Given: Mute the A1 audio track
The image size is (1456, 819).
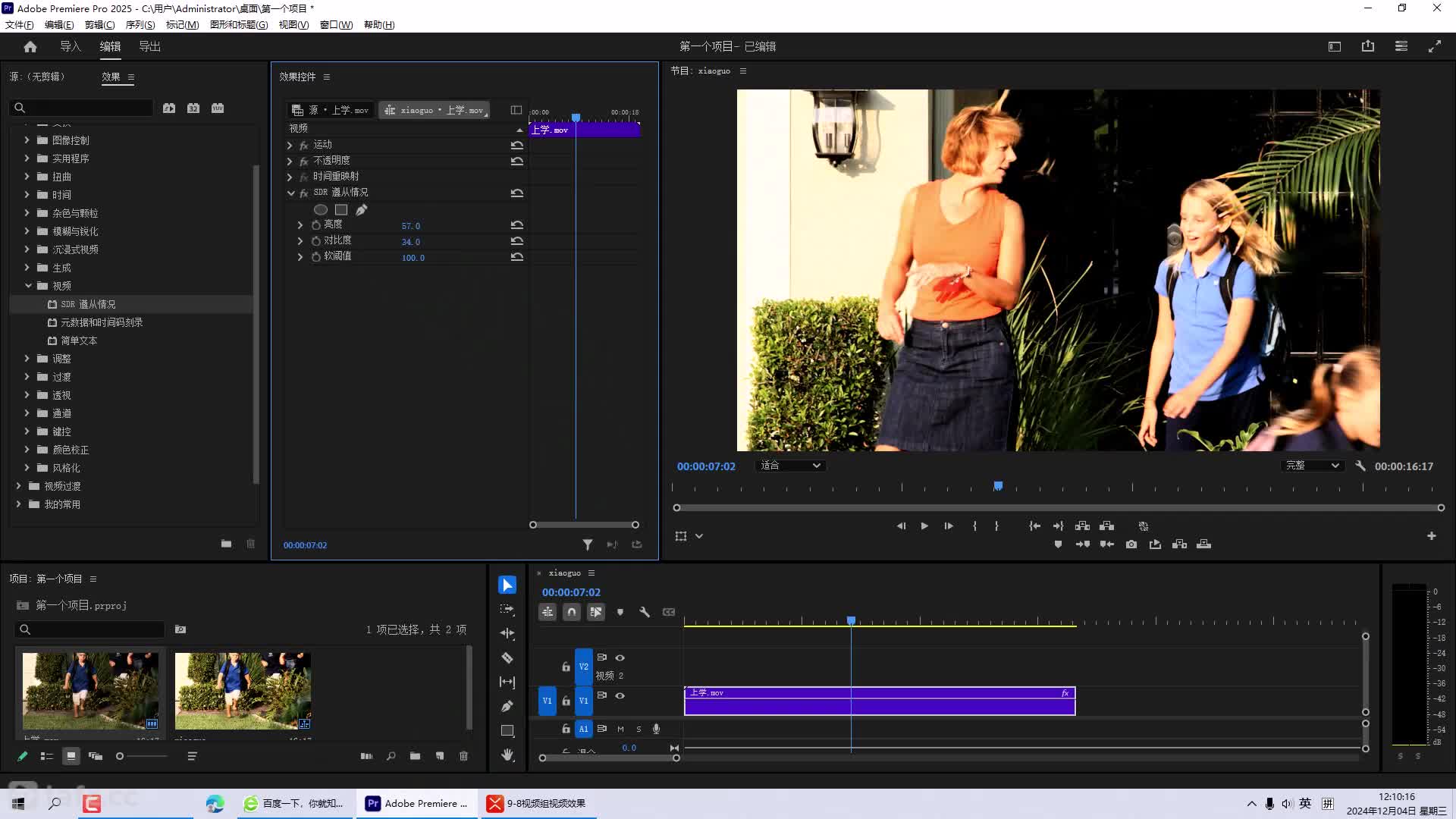Looking at the screenshot, I should click(620, 730).
